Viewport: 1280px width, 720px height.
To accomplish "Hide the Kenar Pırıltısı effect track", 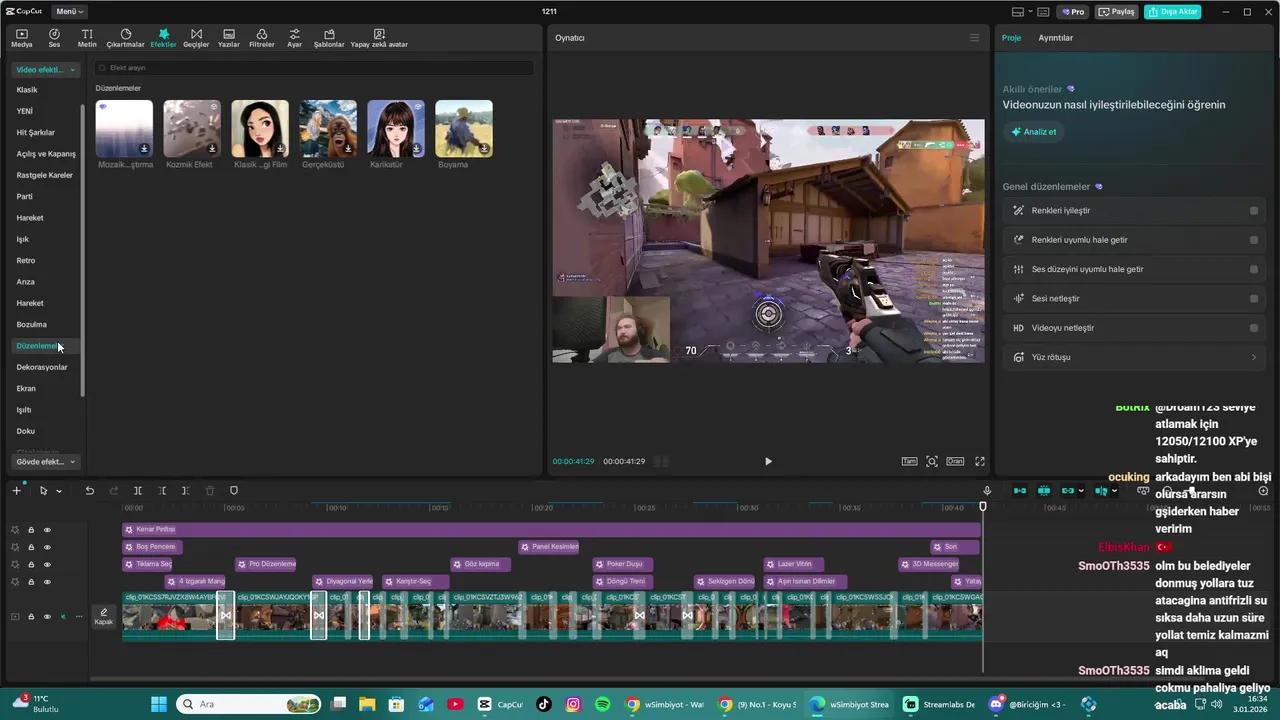I will coord(47,530).
